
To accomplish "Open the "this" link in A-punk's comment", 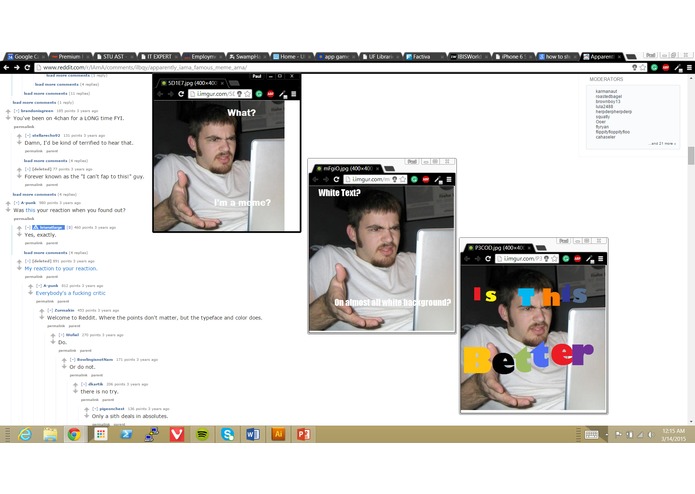I will (30, 210).
